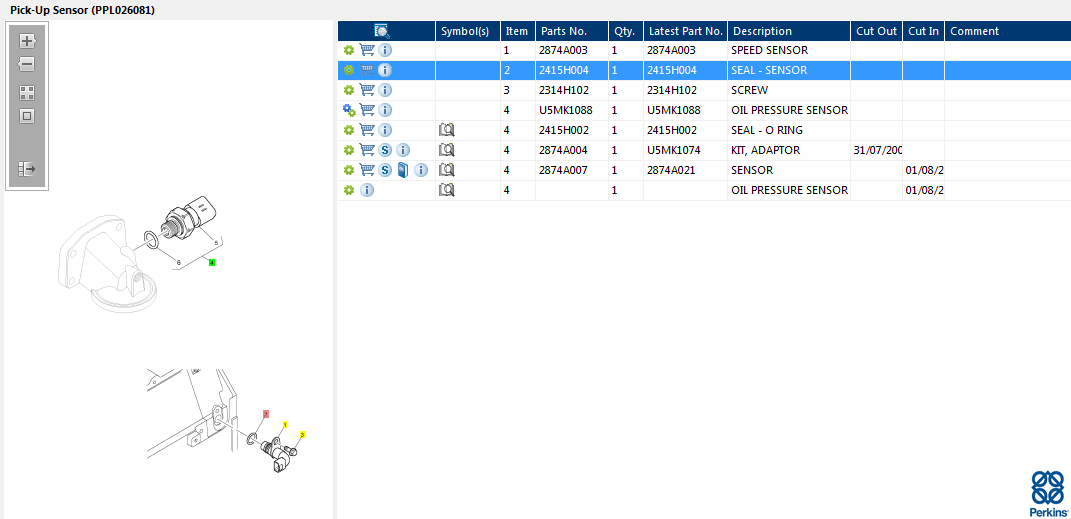Click the Cut Out column header
This screenshot has width=1071, height=519.
point(877,31)
